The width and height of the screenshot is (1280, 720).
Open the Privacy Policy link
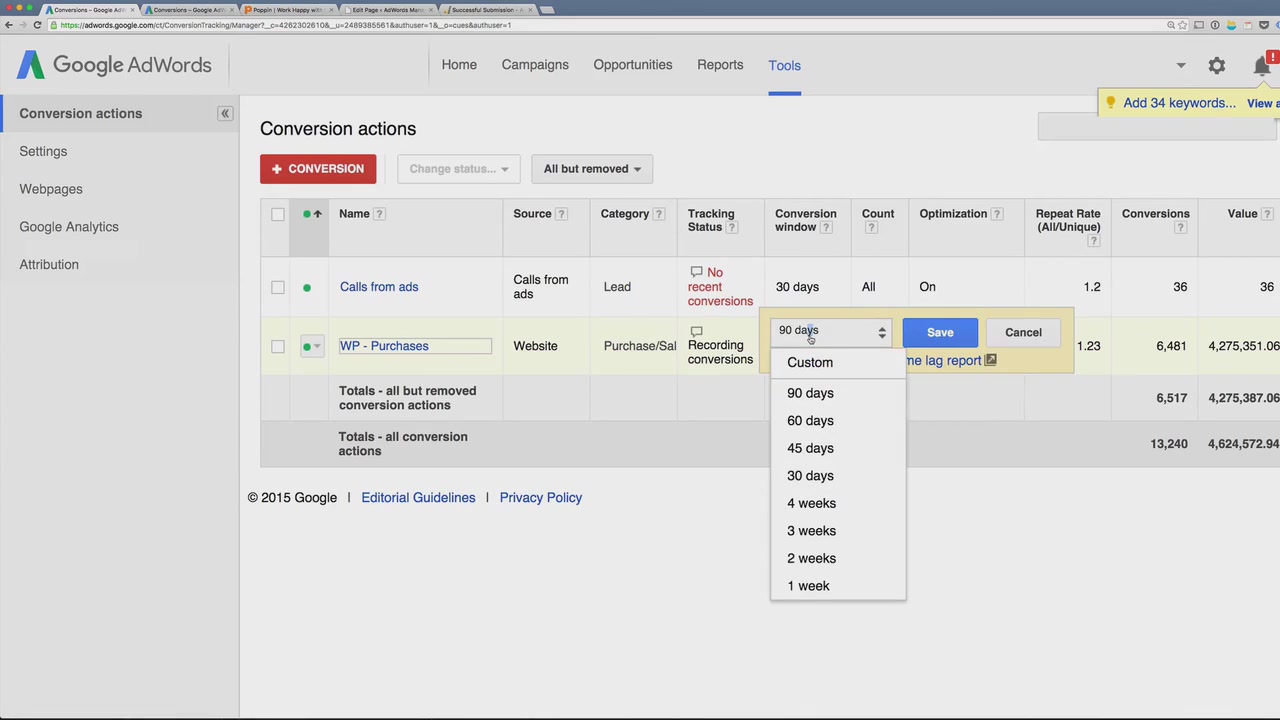[x=541, y=498]
